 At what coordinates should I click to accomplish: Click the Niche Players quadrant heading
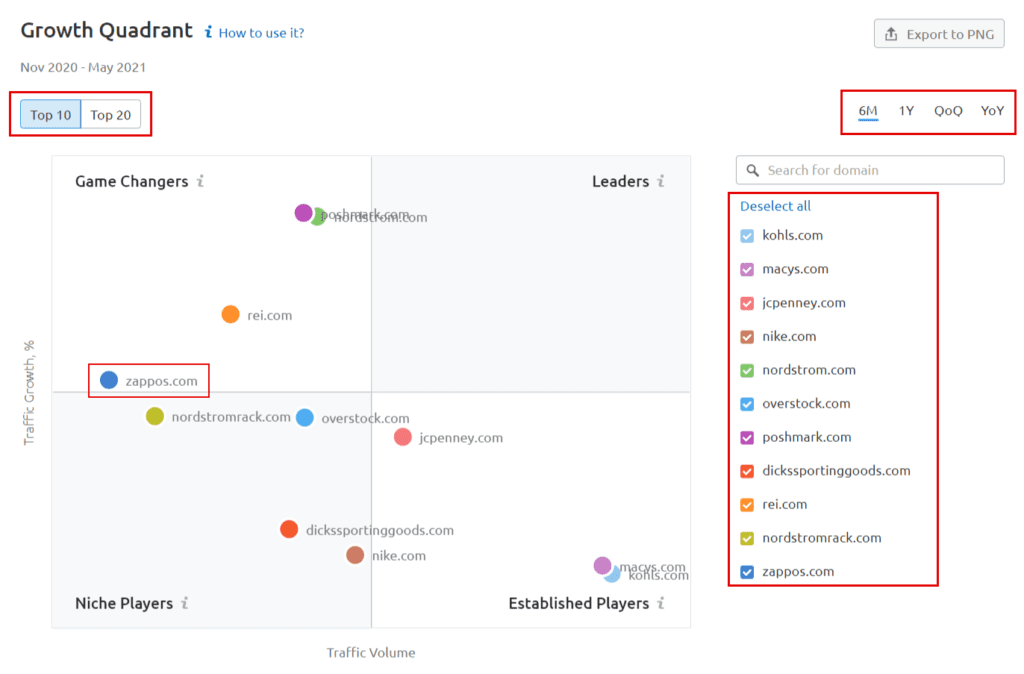124,603
